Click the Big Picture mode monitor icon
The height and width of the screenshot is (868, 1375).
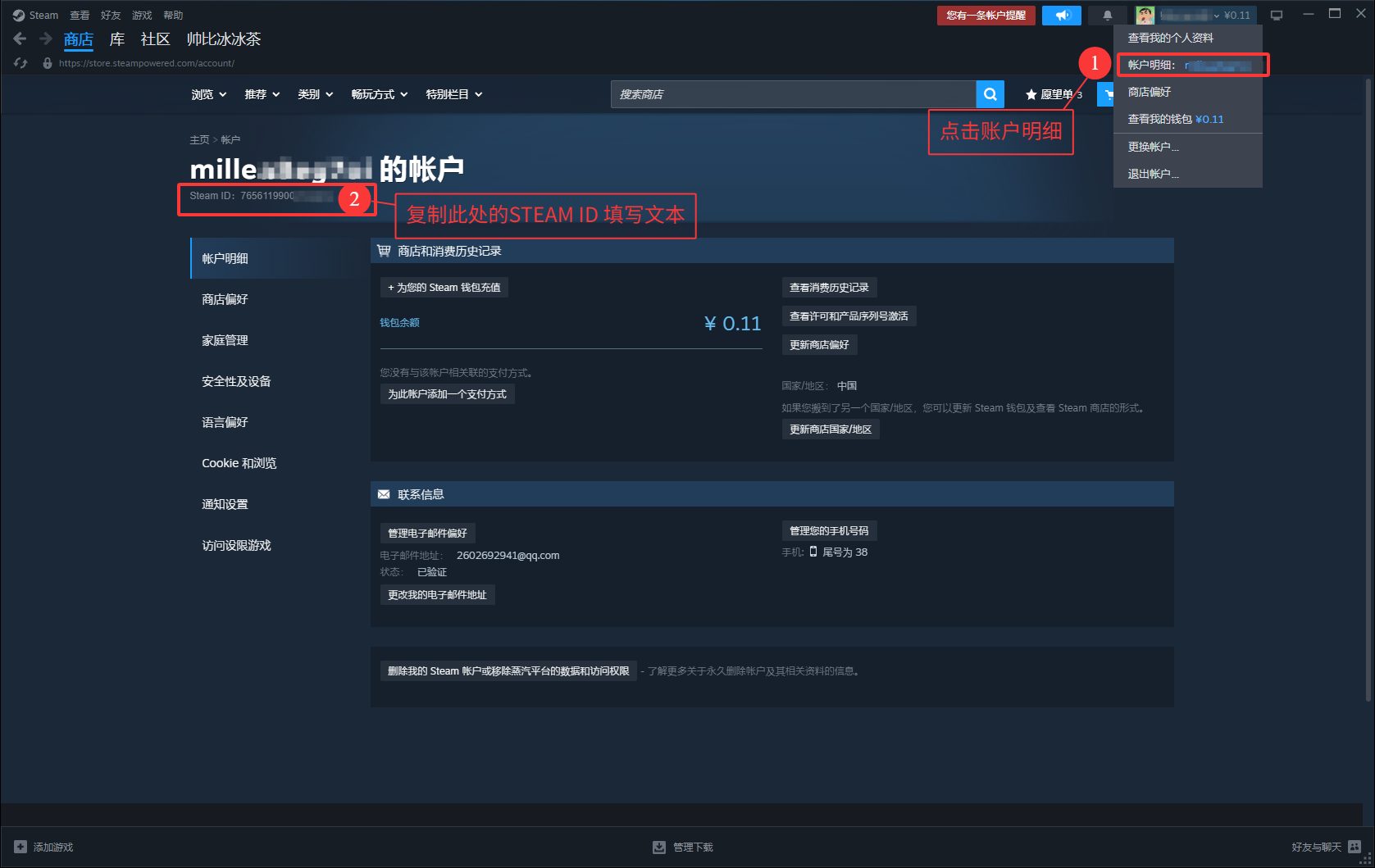[x=1277, y=16]
